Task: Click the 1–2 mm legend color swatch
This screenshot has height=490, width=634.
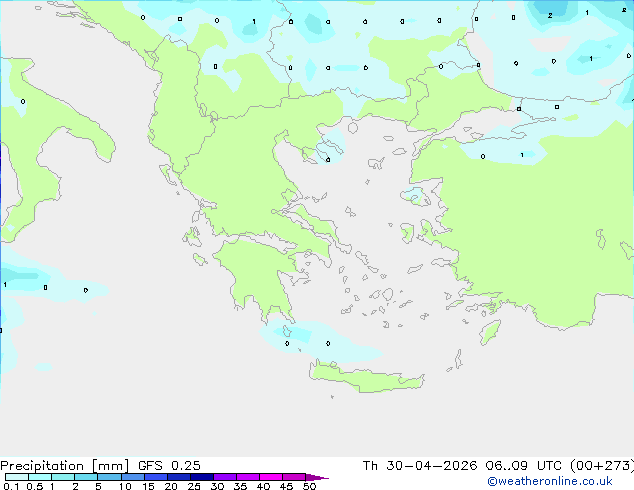Action: coord(63,477)
